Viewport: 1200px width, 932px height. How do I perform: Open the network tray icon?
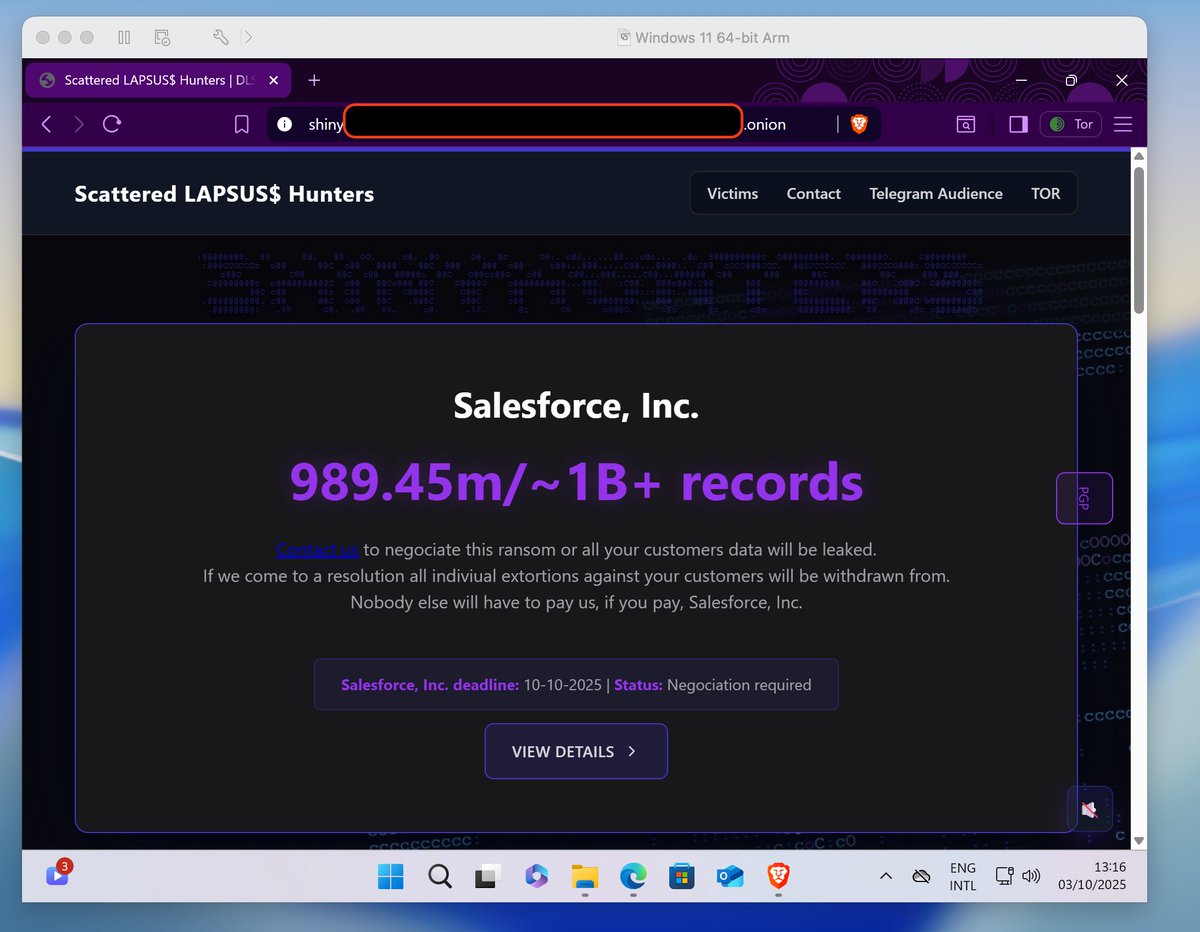click(x=1005, y=877)
